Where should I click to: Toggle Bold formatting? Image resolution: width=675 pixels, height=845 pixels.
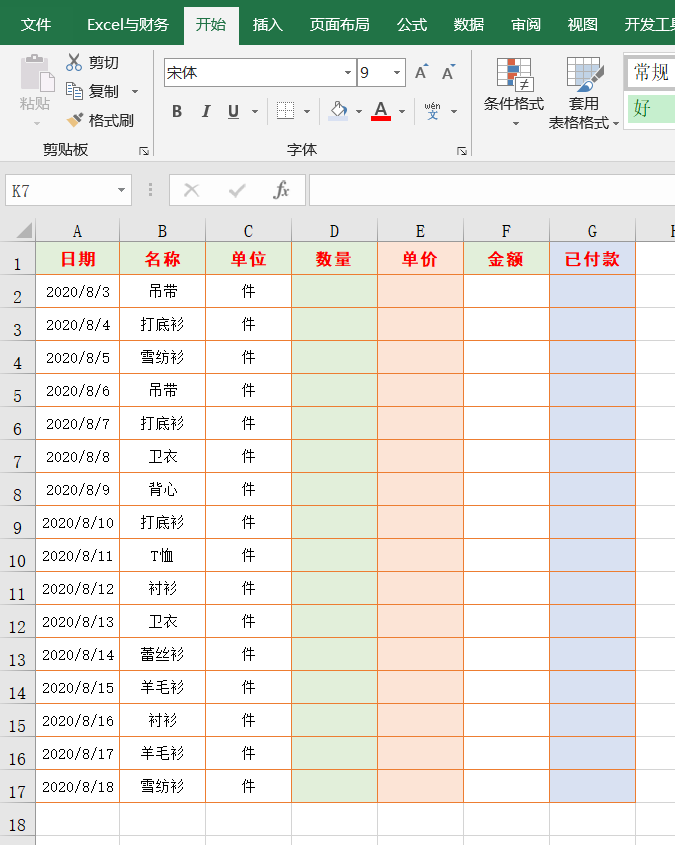(177, 112)
